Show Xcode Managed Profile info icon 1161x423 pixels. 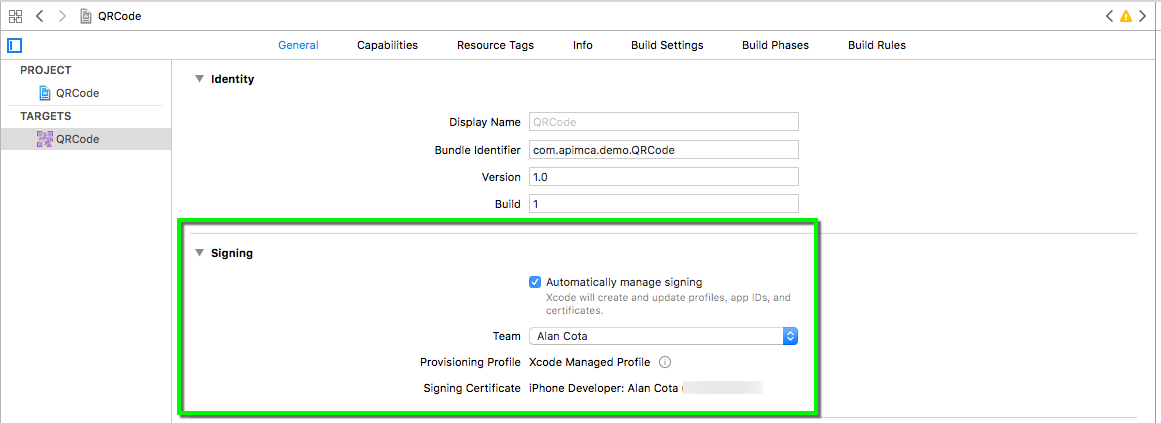tap(665, 362)
